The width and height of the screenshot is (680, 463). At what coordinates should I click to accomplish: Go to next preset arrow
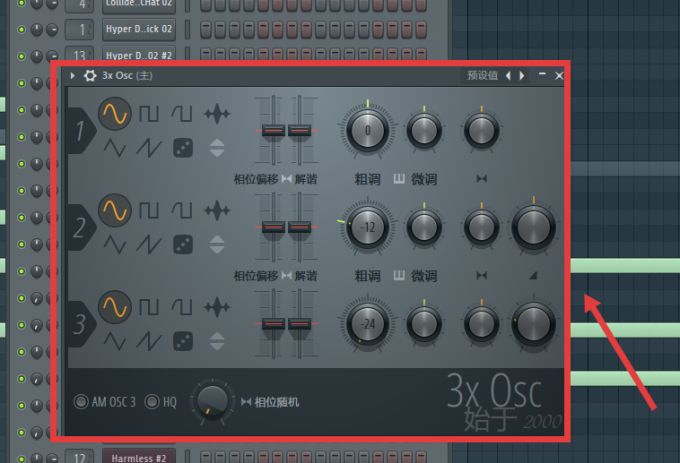pyautogui.click(x=522, y=76)
